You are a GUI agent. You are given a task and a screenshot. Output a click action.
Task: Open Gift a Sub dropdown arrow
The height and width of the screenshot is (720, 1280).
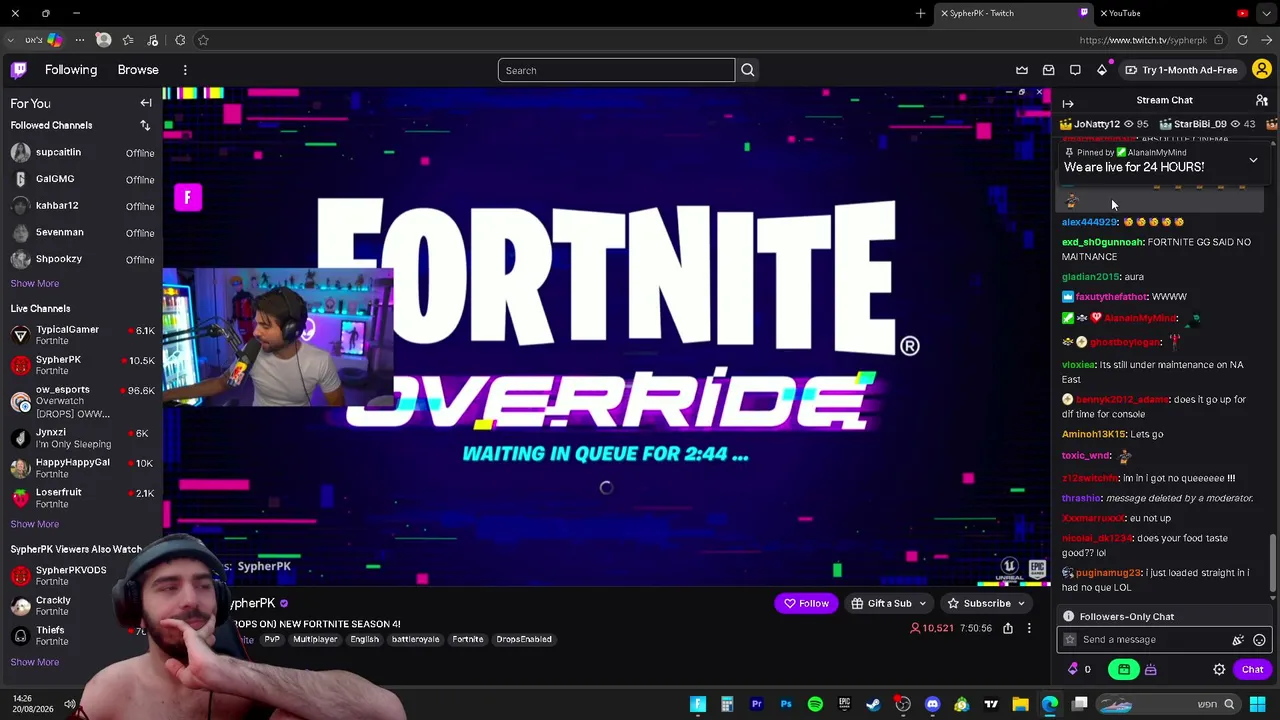point(922,603)
